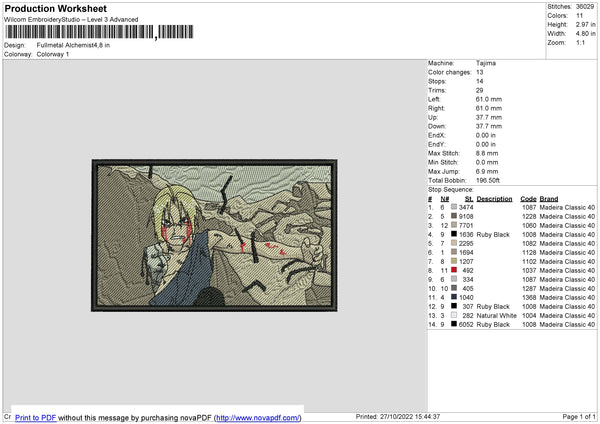Click thread code '1037' in stop 8

pos(529,270)
